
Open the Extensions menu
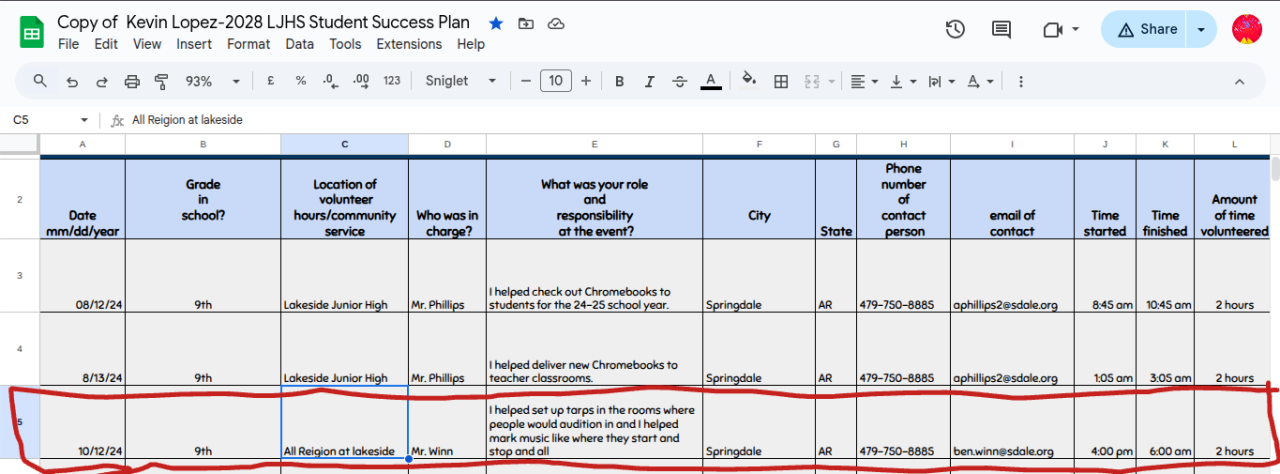coord(409,44)
